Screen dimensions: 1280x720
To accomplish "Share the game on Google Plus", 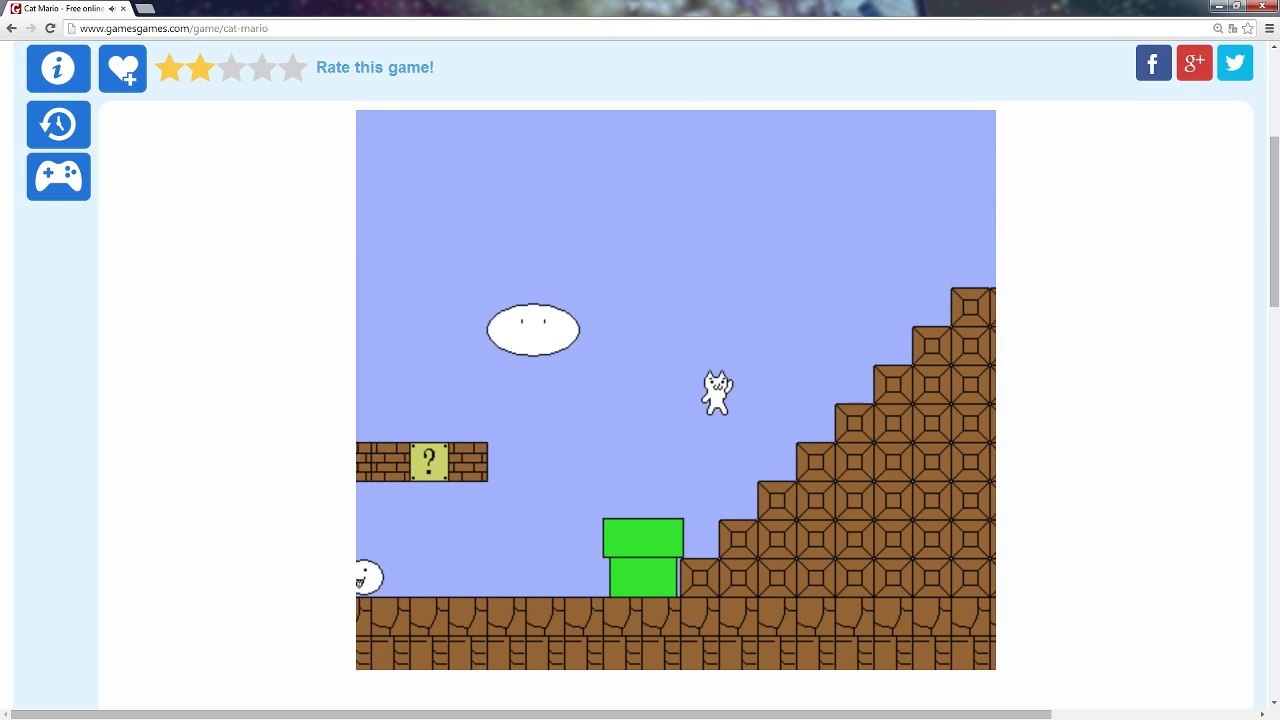I will pyautogui.click(x=1194, y=63).
